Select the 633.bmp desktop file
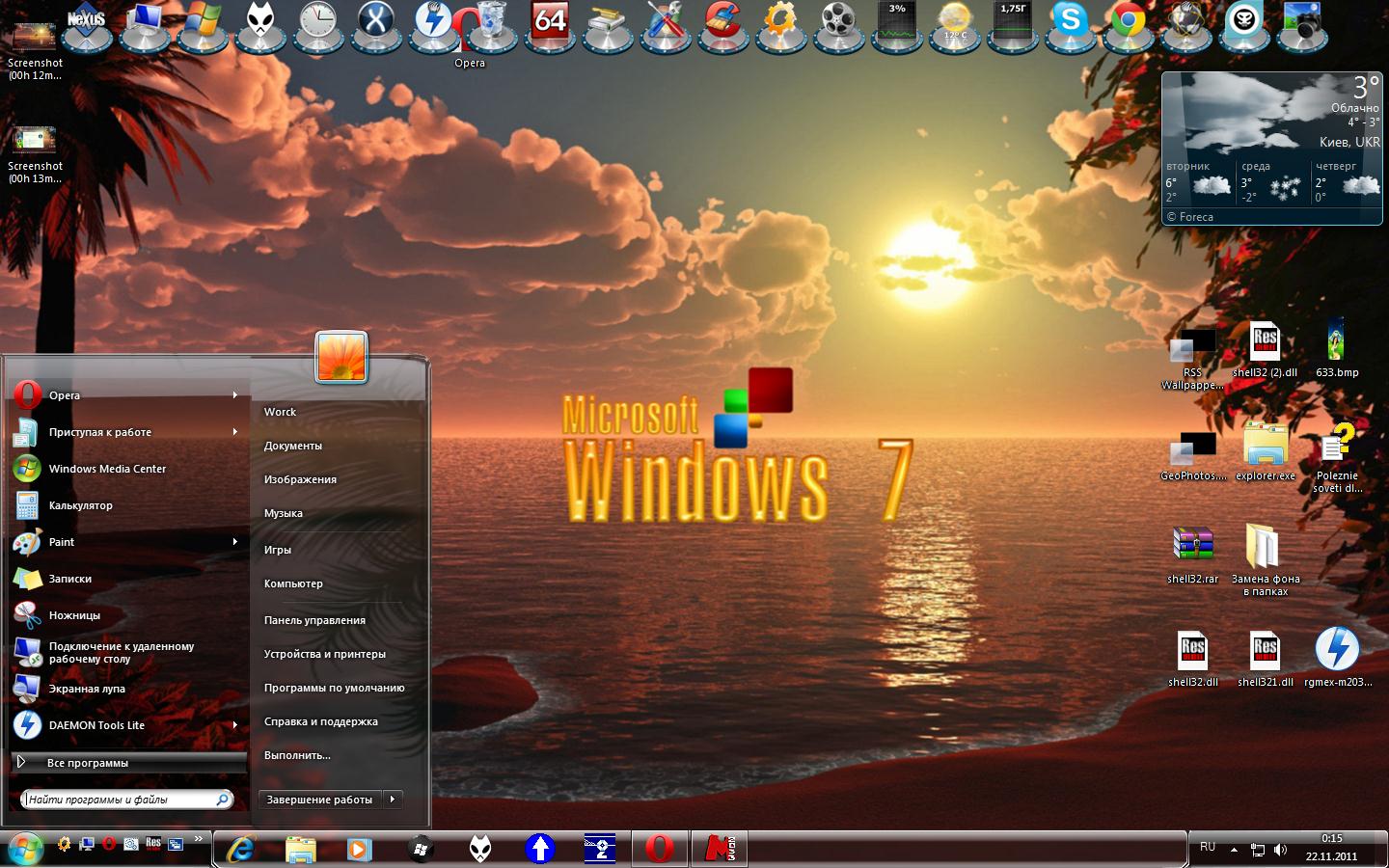 tap(1337, 347)
